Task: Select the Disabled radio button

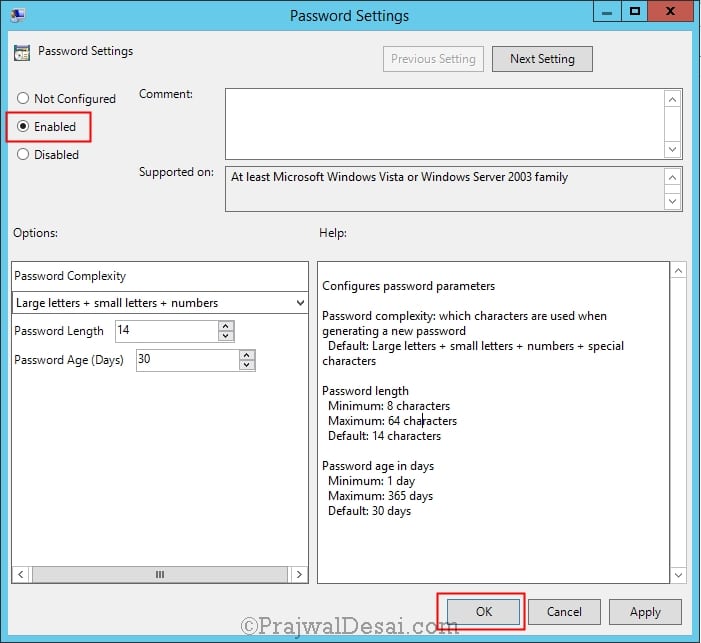Action: tap(23, 154)
